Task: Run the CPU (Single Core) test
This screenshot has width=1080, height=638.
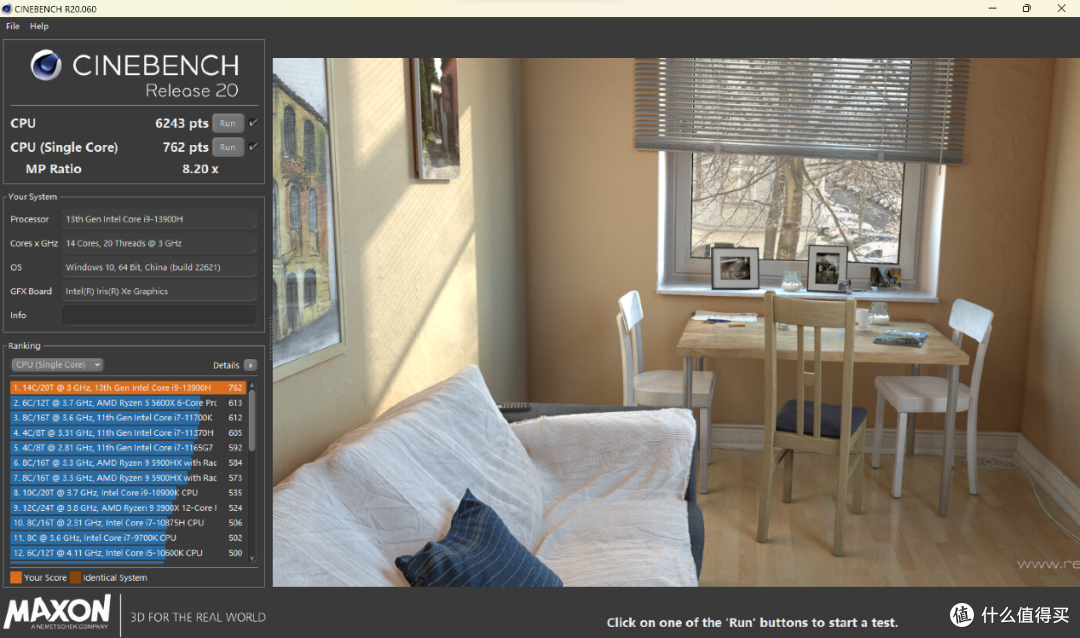Action: (x=227, y=147)
